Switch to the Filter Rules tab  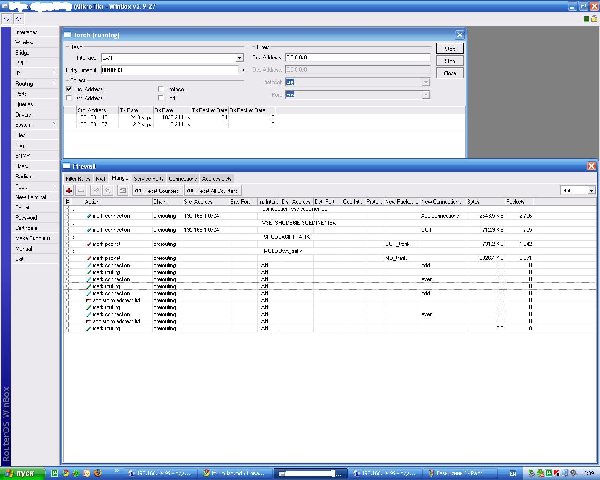click(77, 177)
